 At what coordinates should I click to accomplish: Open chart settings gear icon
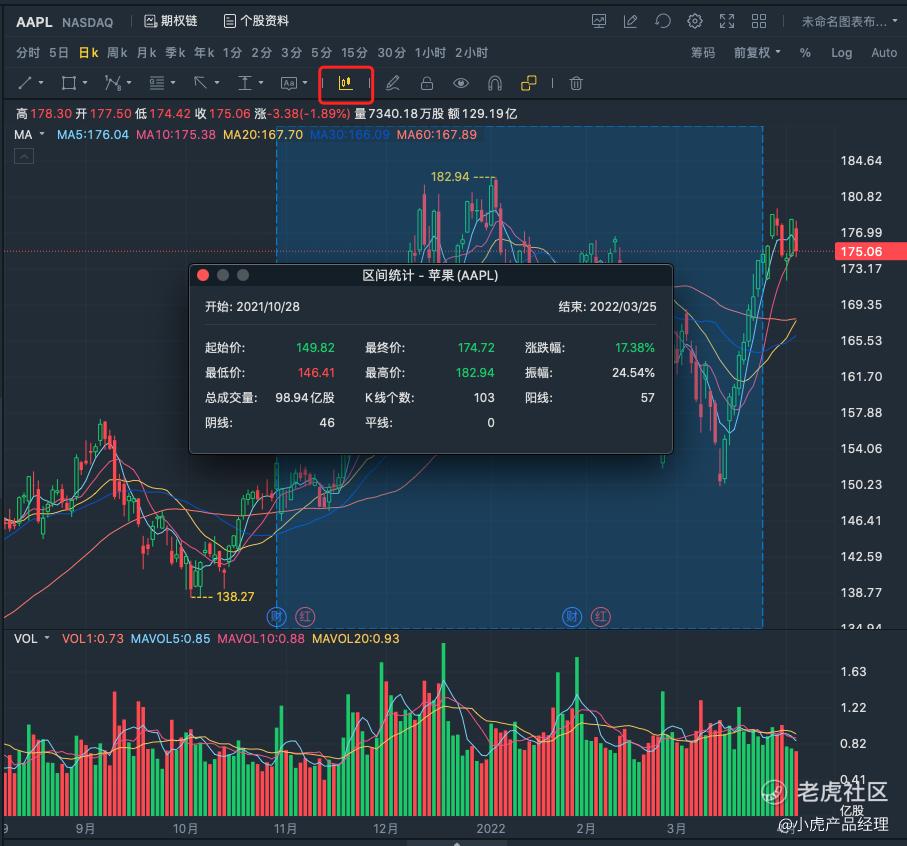(x=695, y=21)
